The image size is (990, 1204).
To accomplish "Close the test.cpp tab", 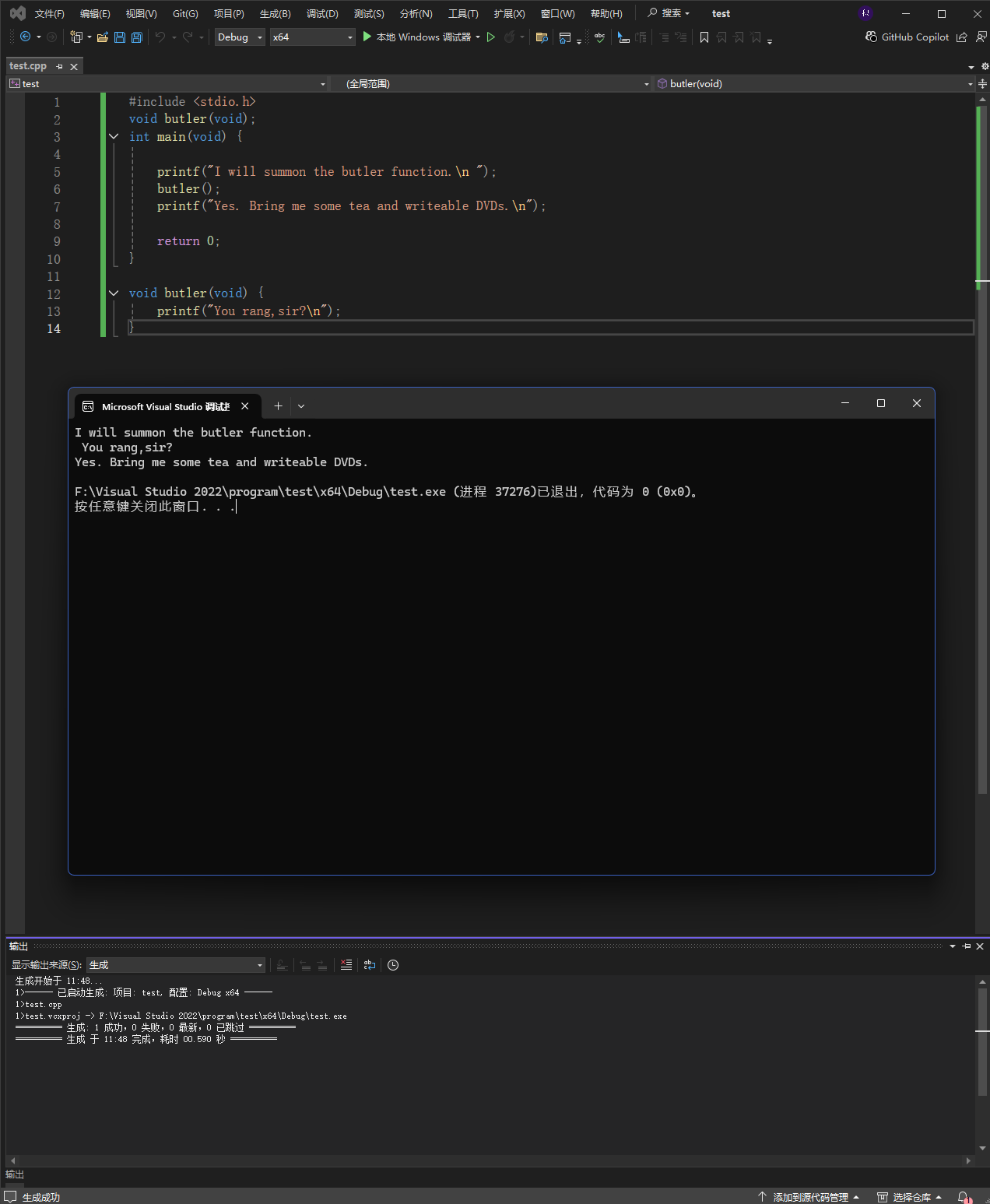I will pyautogui.click(x=74, y=66).
